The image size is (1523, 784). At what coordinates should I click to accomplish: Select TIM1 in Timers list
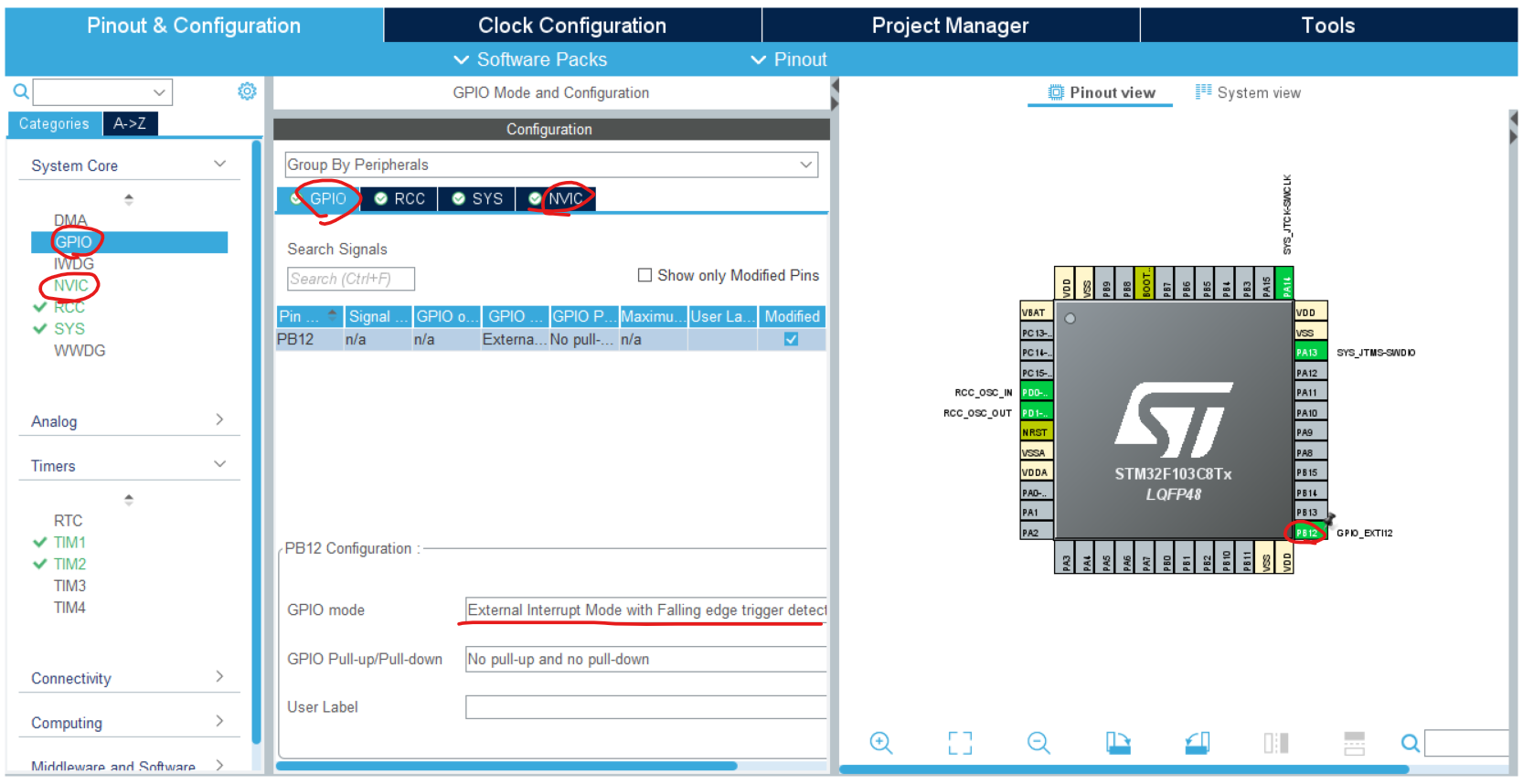point(69,543)
